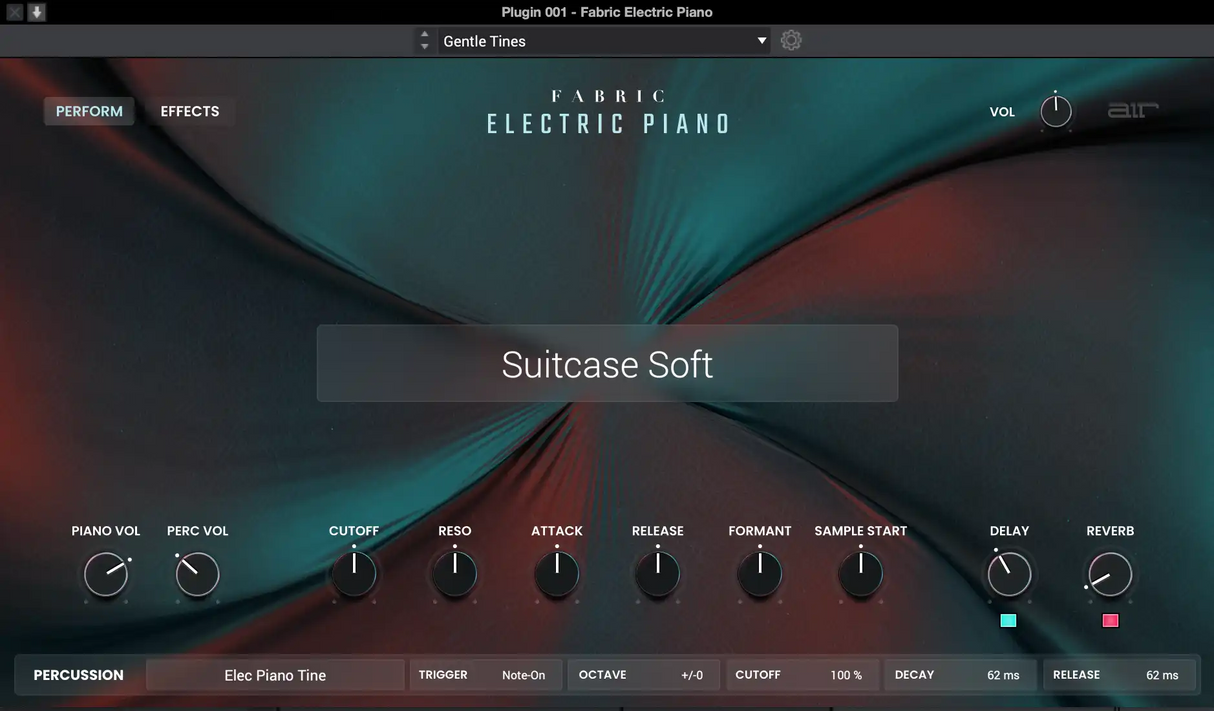Click the master VOL knob
Viewport: 1214px width, 711px height.
click(1055, 111)
